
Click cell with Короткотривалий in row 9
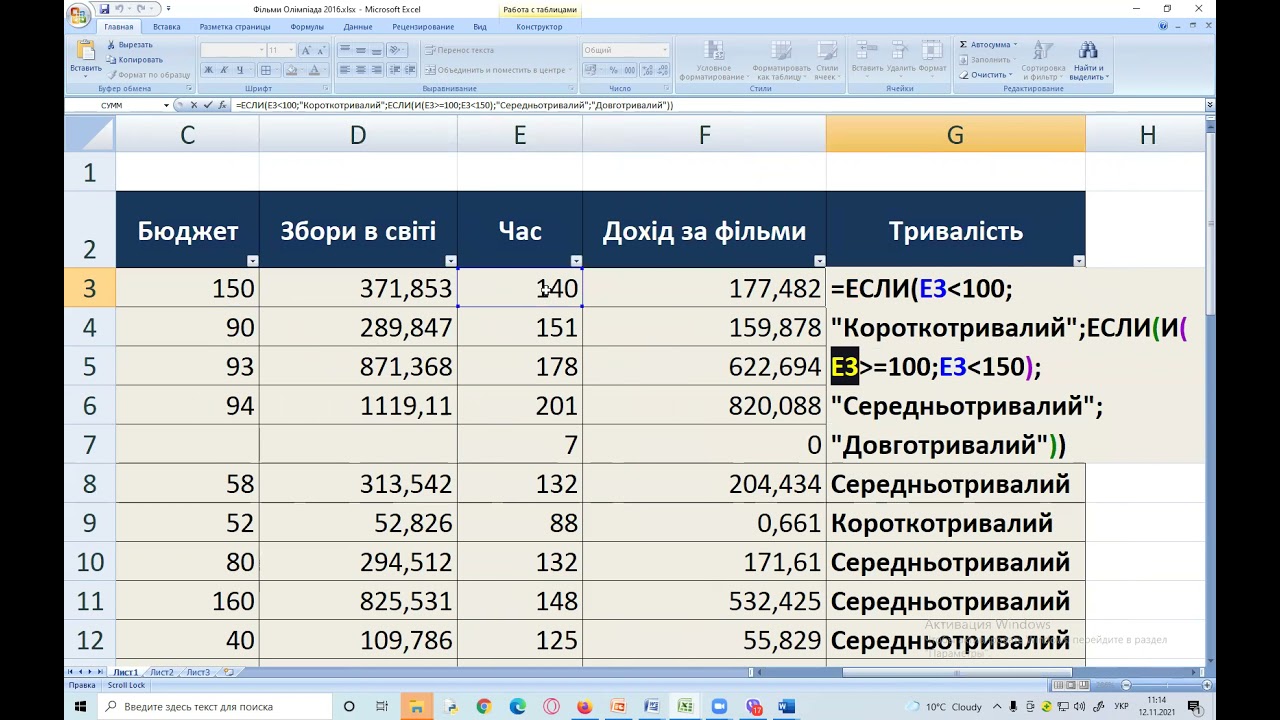tap(956, 523)
